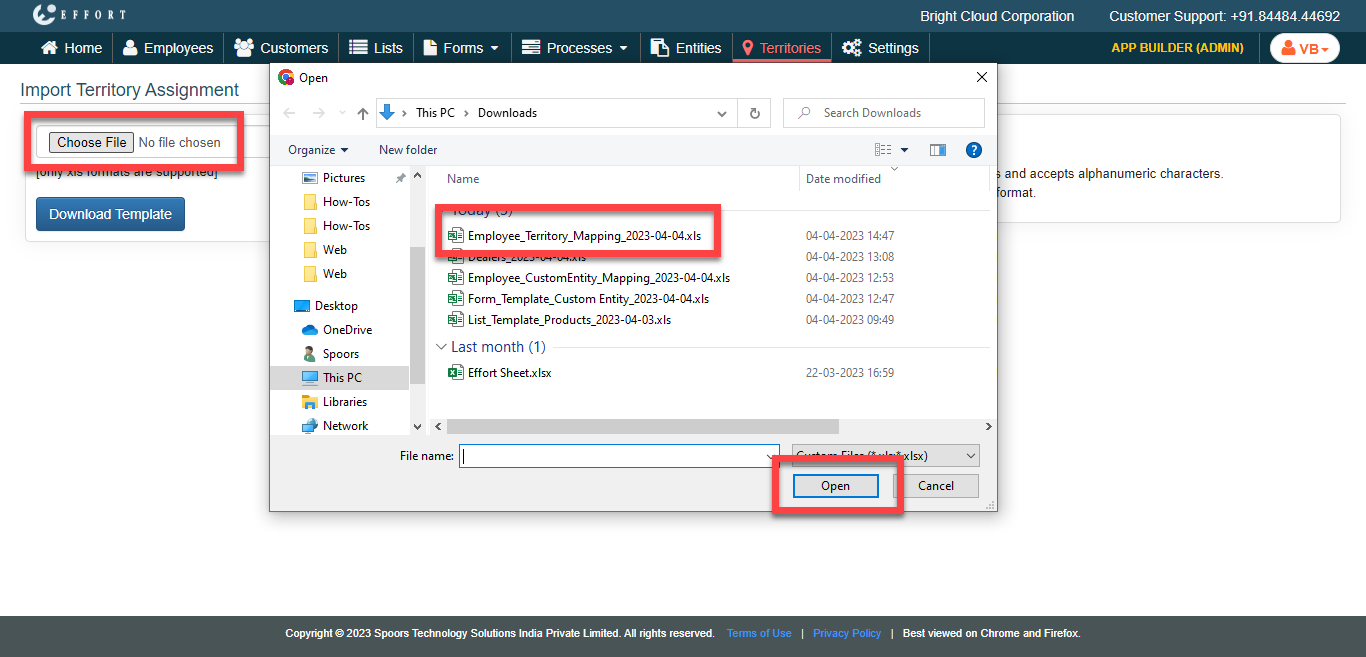This screenshot has width=1366, height=657.
Task: Collapse the Last month group
Action: [441, 347]
